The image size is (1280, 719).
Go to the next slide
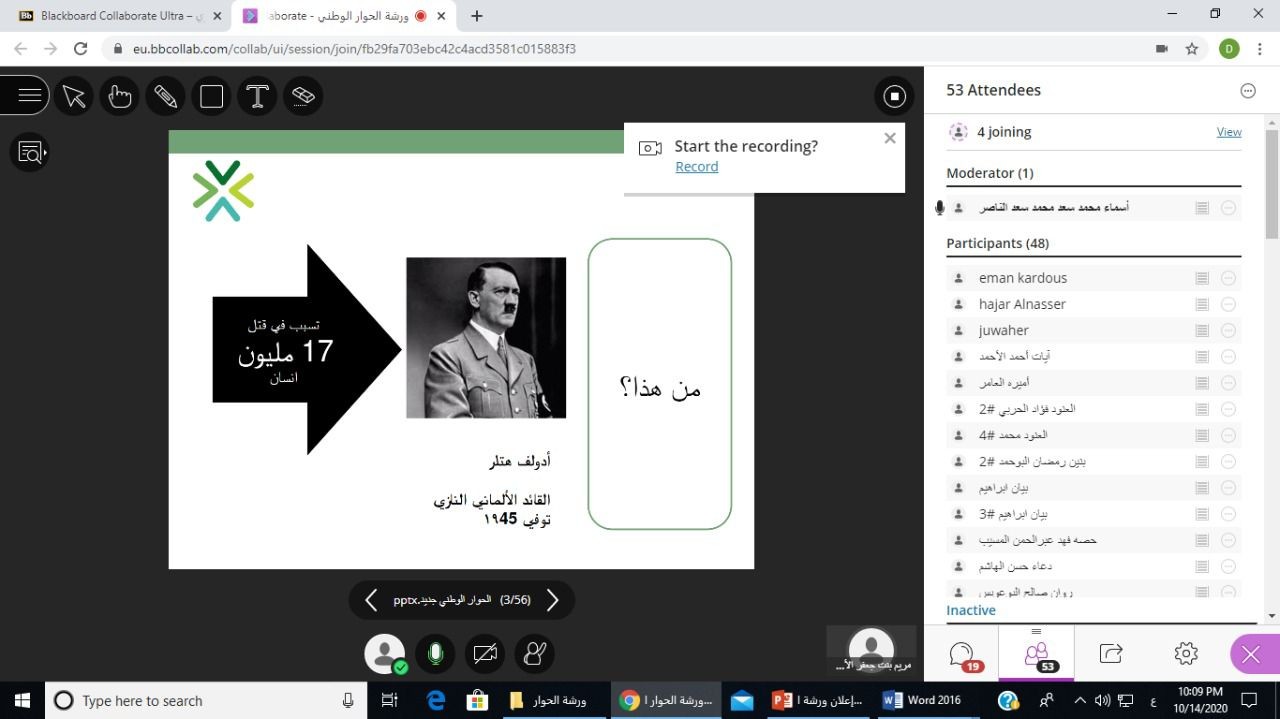[552, 600]
